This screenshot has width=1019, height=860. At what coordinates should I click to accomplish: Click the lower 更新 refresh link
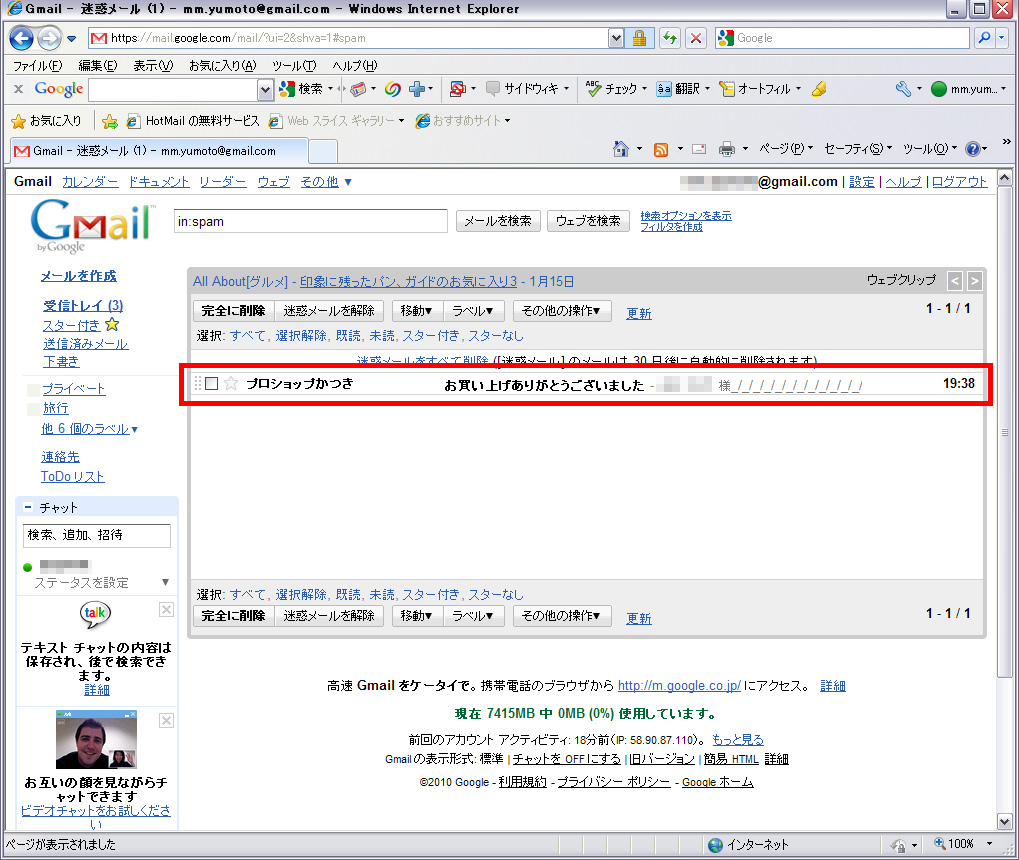(x=639, y=618)
